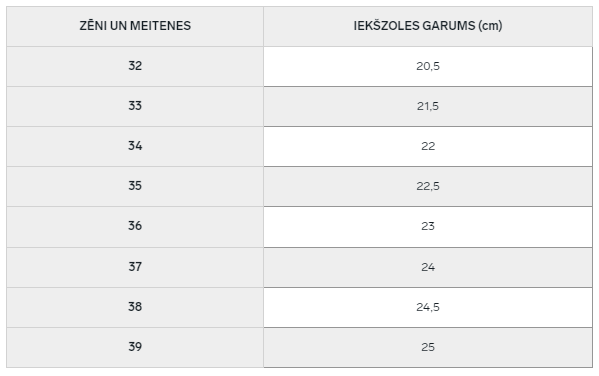Select size 35 cell
599x376 pixels.
tap(135, 186)
